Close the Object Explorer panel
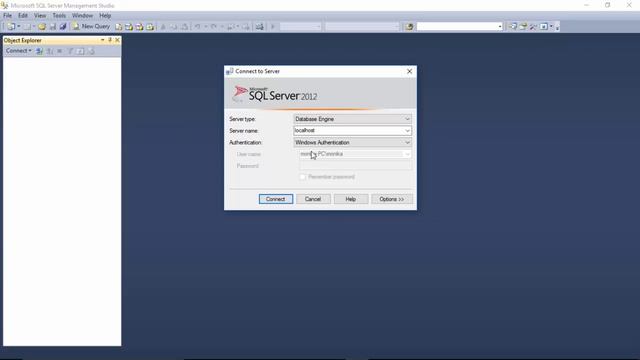Image resolution: width=640 pixels, height=360 pixels. 117,40
